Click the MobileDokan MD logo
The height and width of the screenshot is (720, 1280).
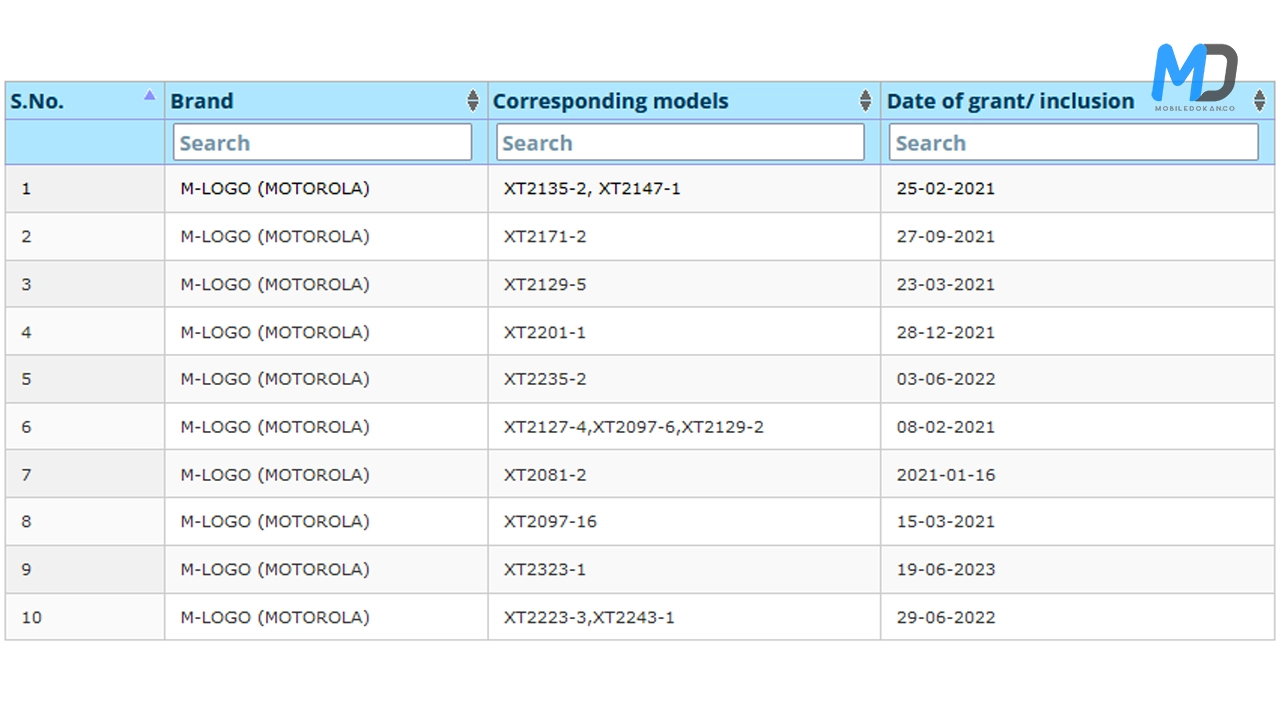click(1194, 77)
